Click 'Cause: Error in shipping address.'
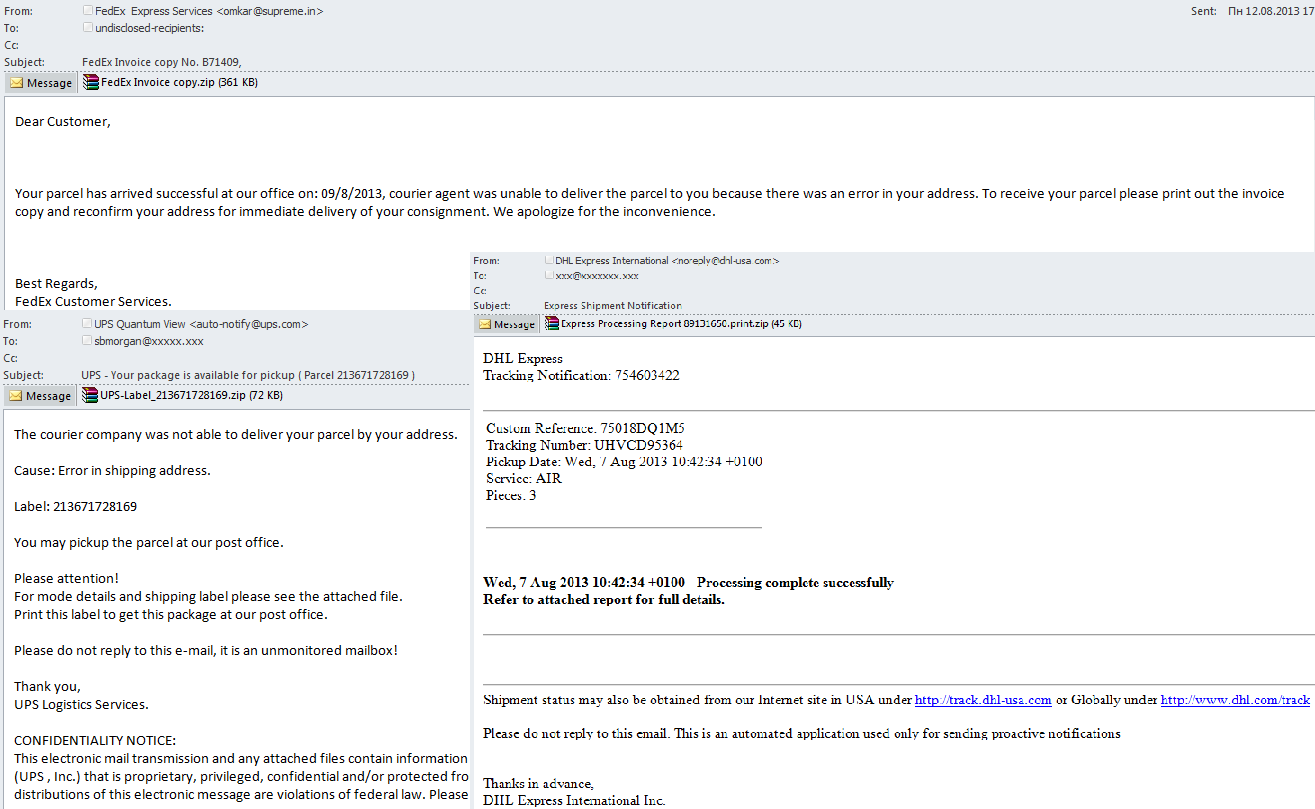 (x=112, y=471)
